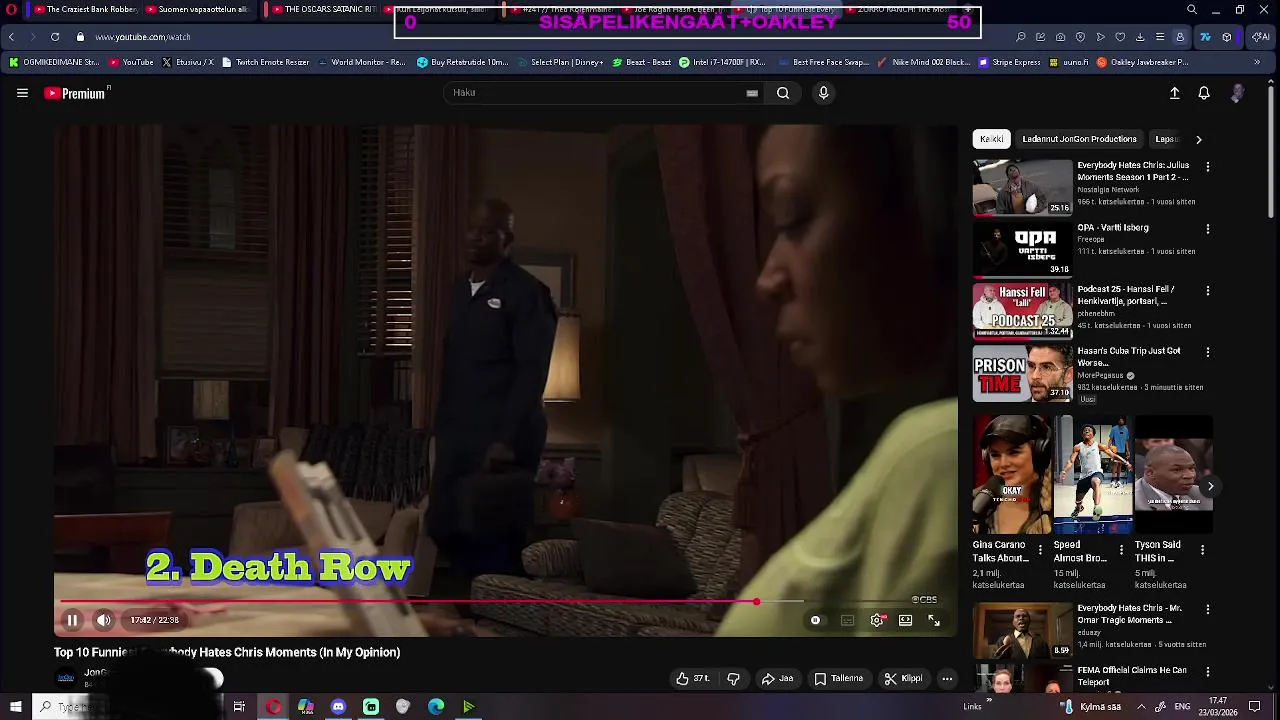This screenshot has width=1280, height=720.
Task: Dislike the video with thumbs down
Action: click(734, 678)
